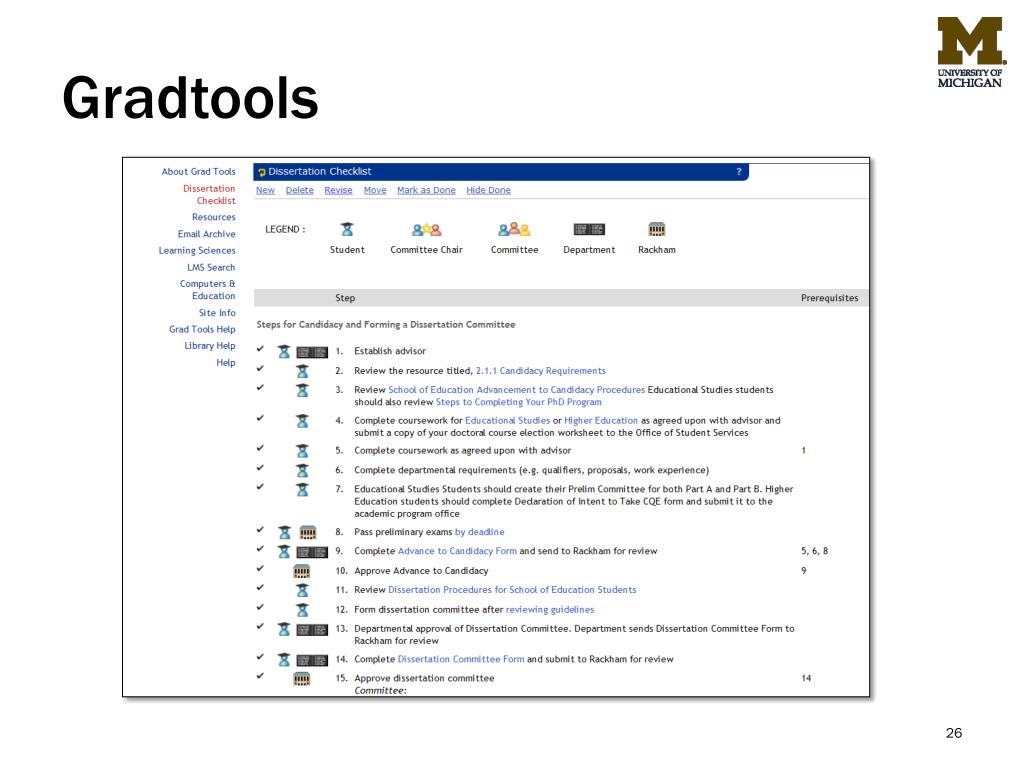Open Library Help in sidebar

tap(210, 346)
